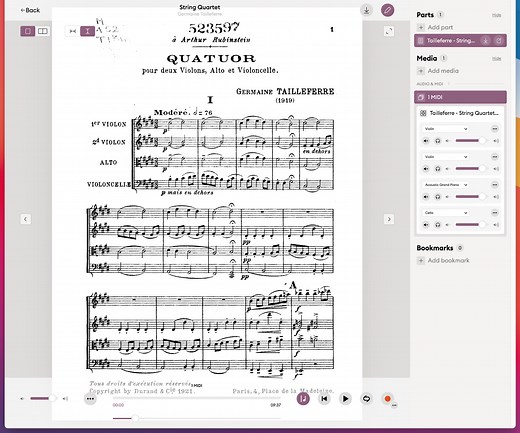Mute the Cello track
The width and height of the screenshot is (520, 433).
point(426,225)
